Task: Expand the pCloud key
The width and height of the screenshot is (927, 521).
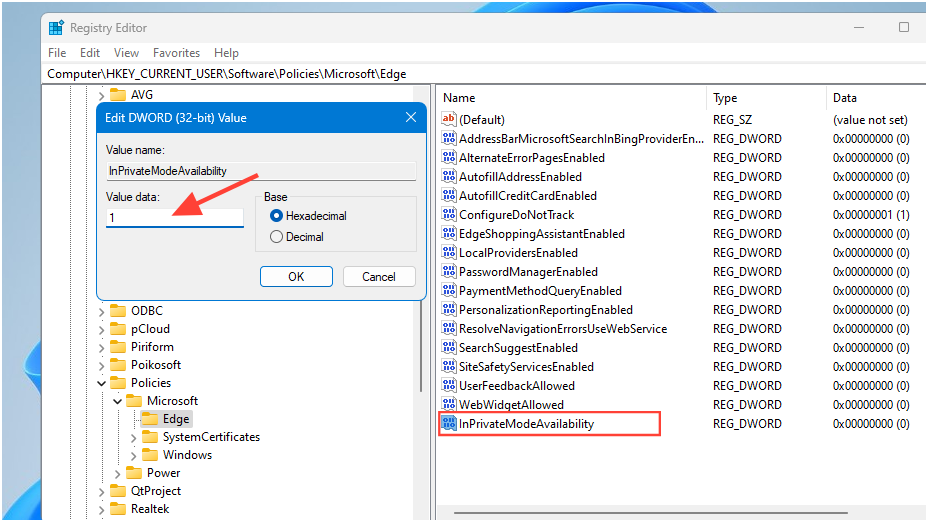Action: point(101,329)
